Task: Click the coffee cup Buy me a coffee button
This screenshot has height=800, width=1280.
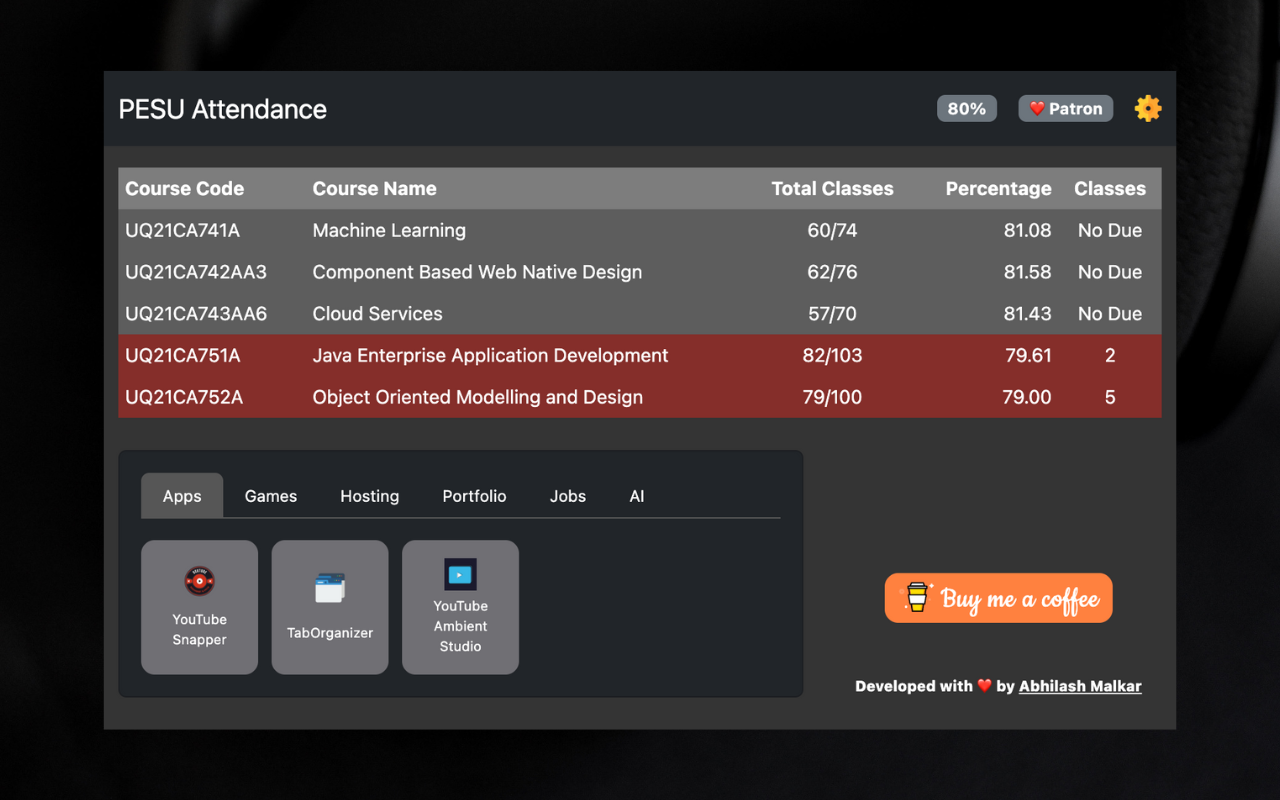Action: [x=998, y=598]
